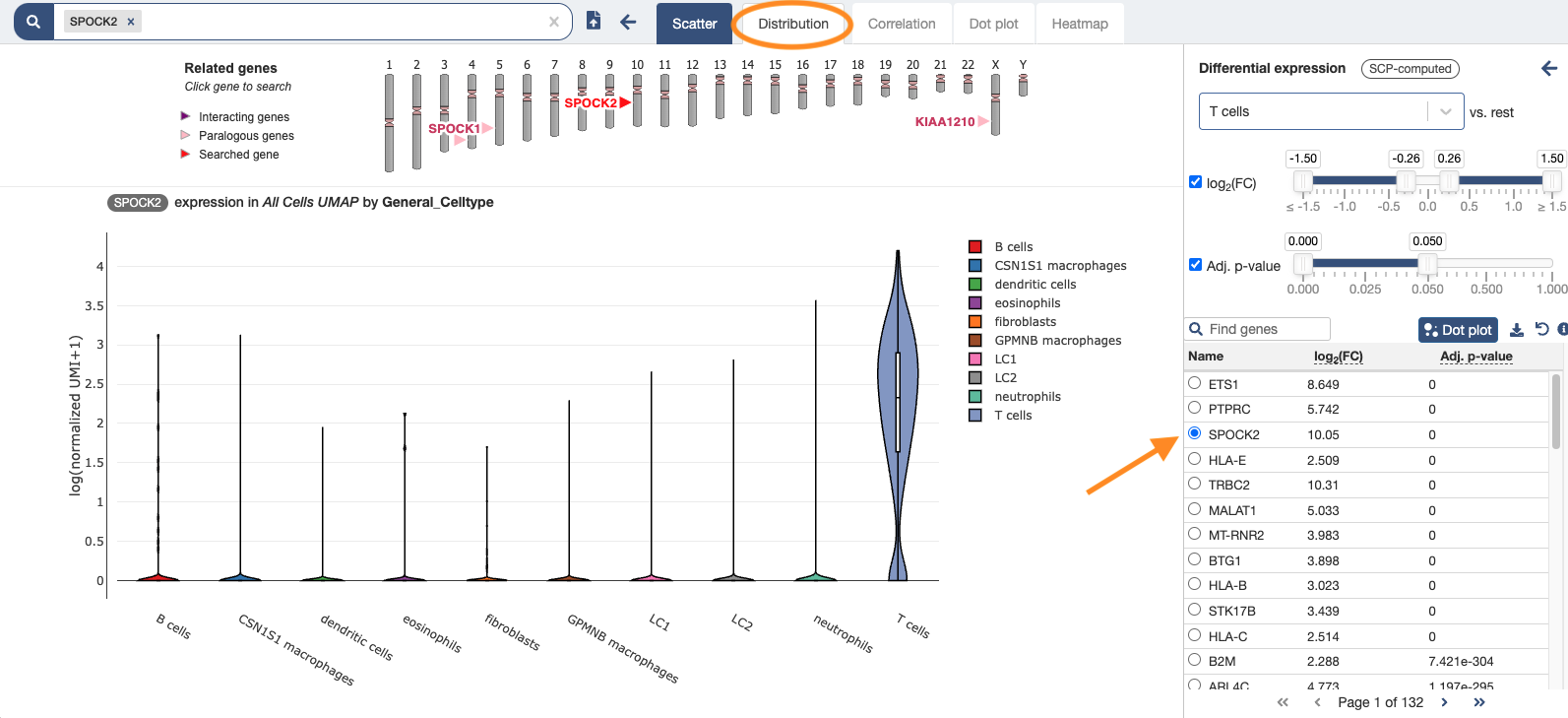Open the Dot plot tab

coord(993,24)
